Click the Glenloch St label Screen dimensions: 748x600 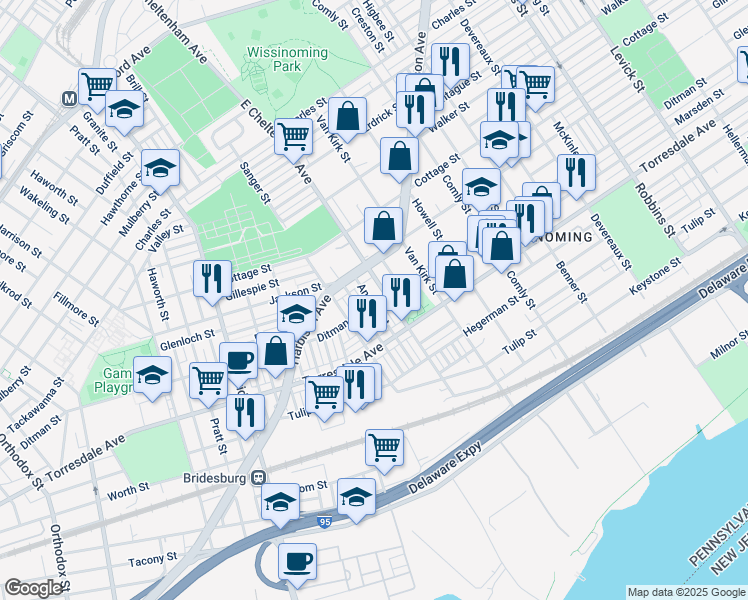pos(187,340)
